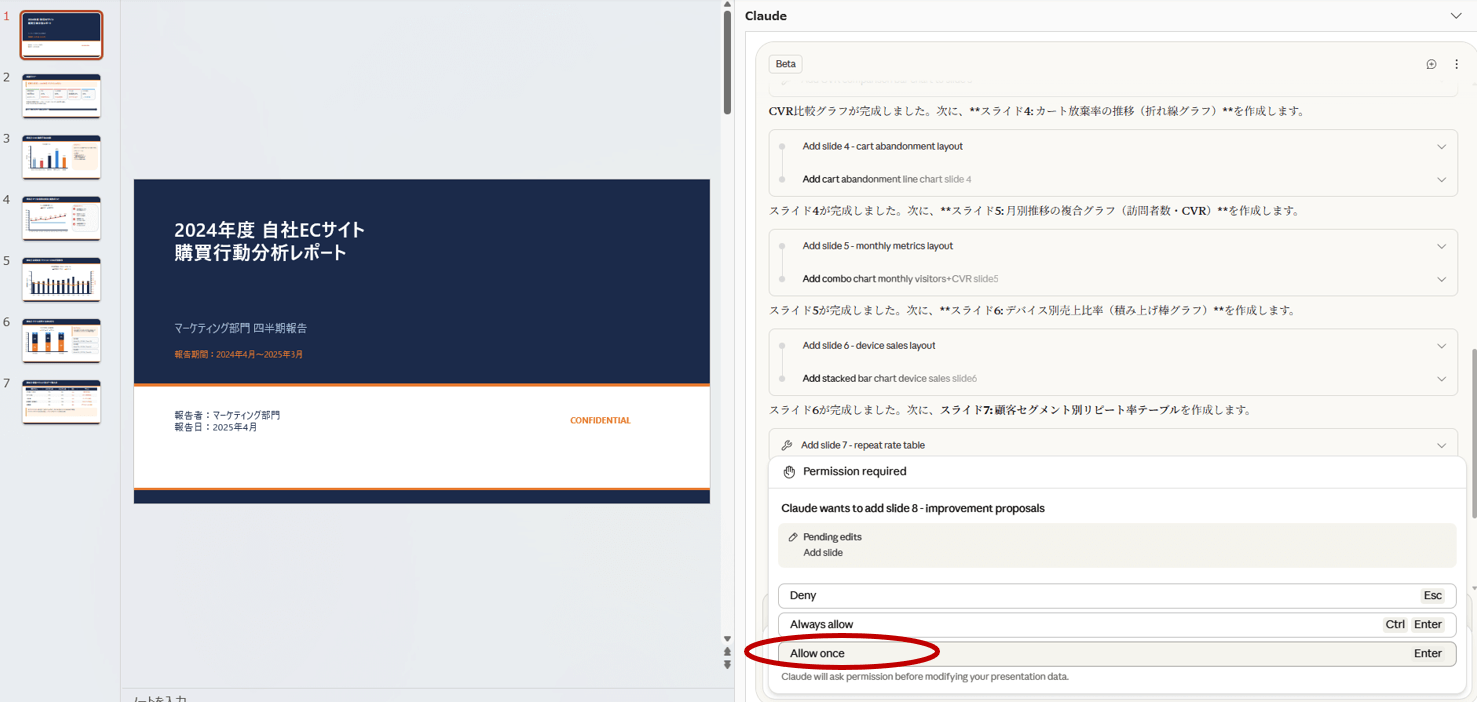Expand Add slide 7 - repeat rate table

(1441, 446)
